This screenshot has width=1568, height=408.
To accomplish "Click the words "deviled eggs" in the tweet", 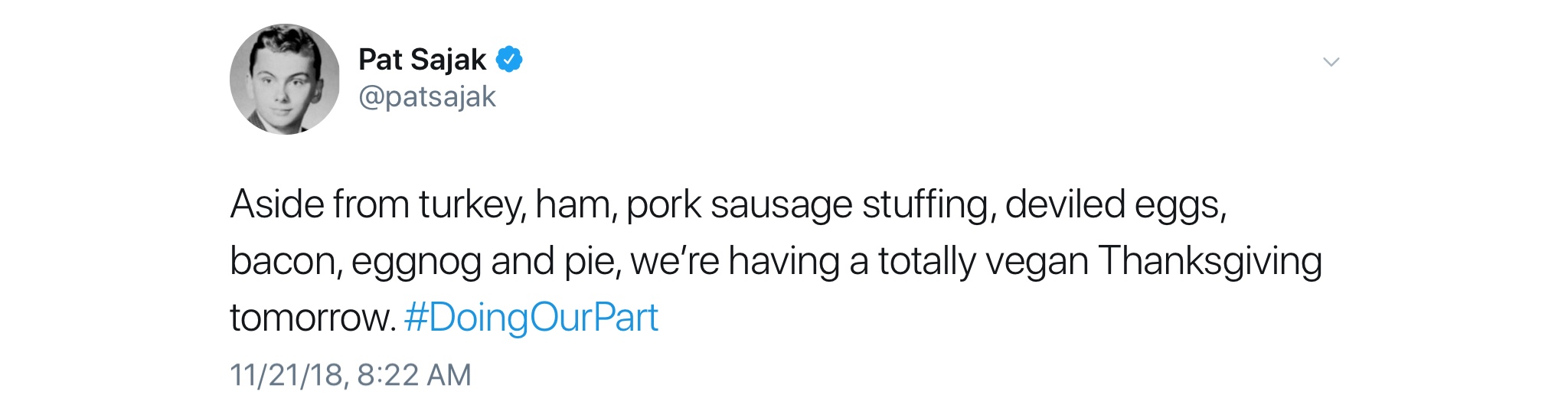I will pyautogui.click(x=1115, y=204).
